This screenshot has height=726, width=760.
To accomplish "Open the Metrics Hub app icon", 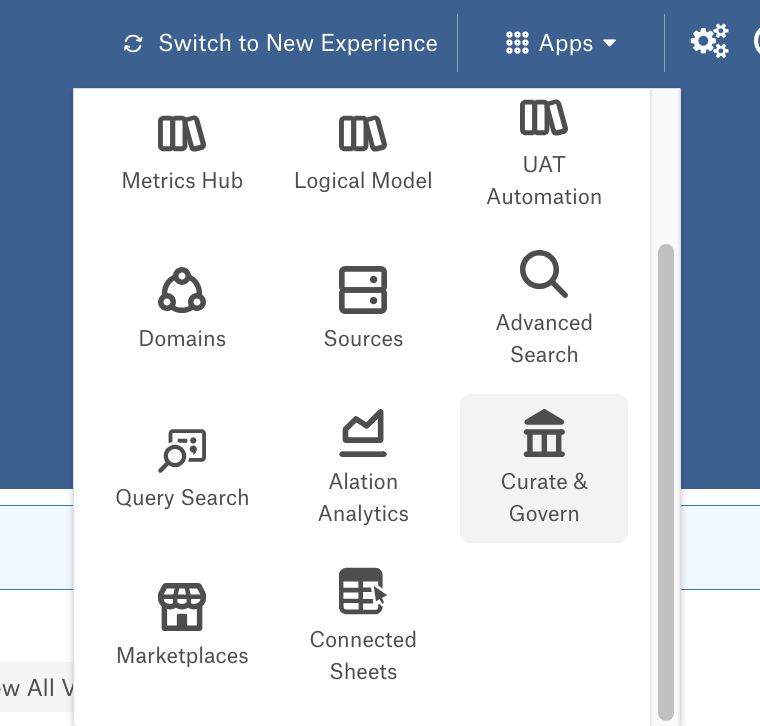I will tap(182, 133).
